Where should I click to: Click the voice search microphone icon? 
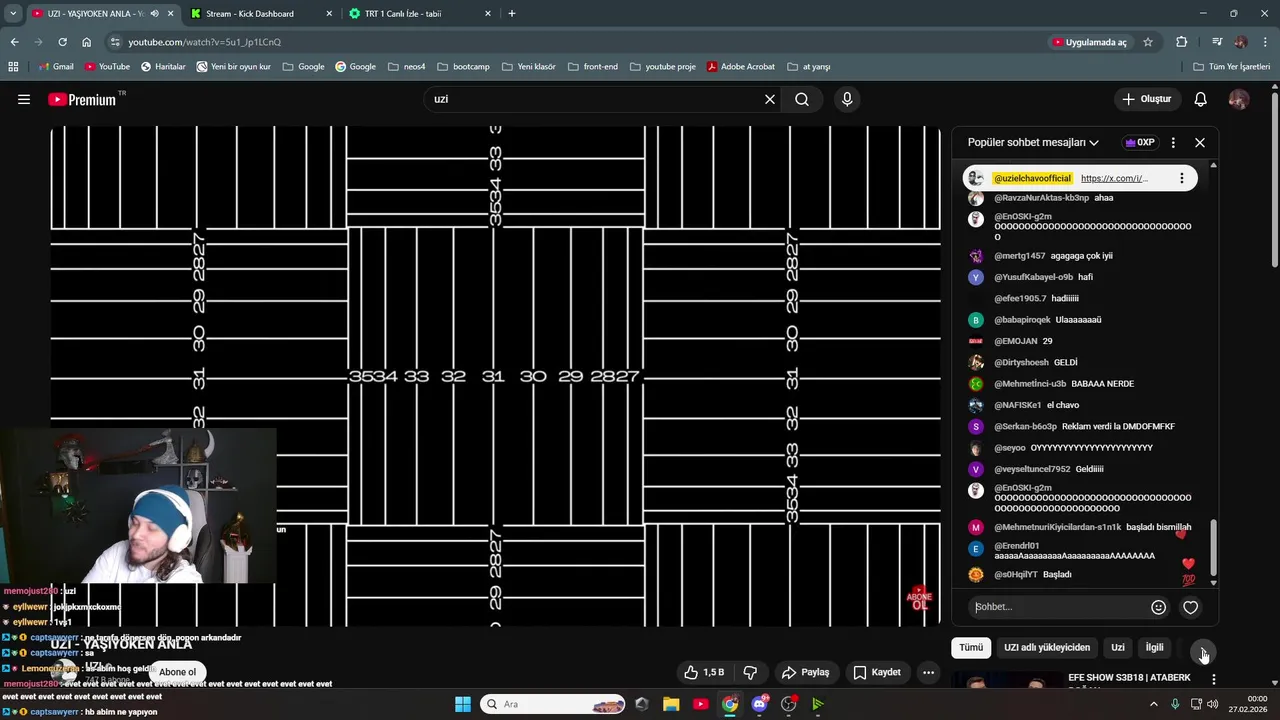pos(847,99)
